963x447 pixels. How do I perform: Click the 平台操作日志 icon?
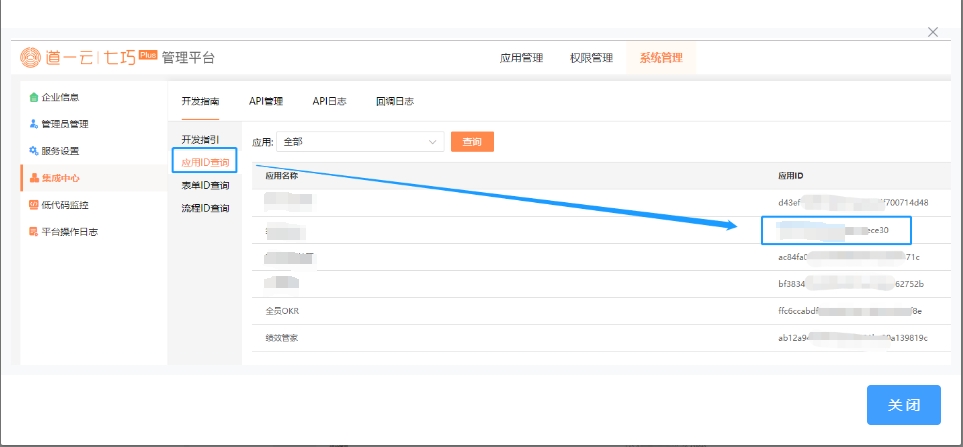click(34, 232)
